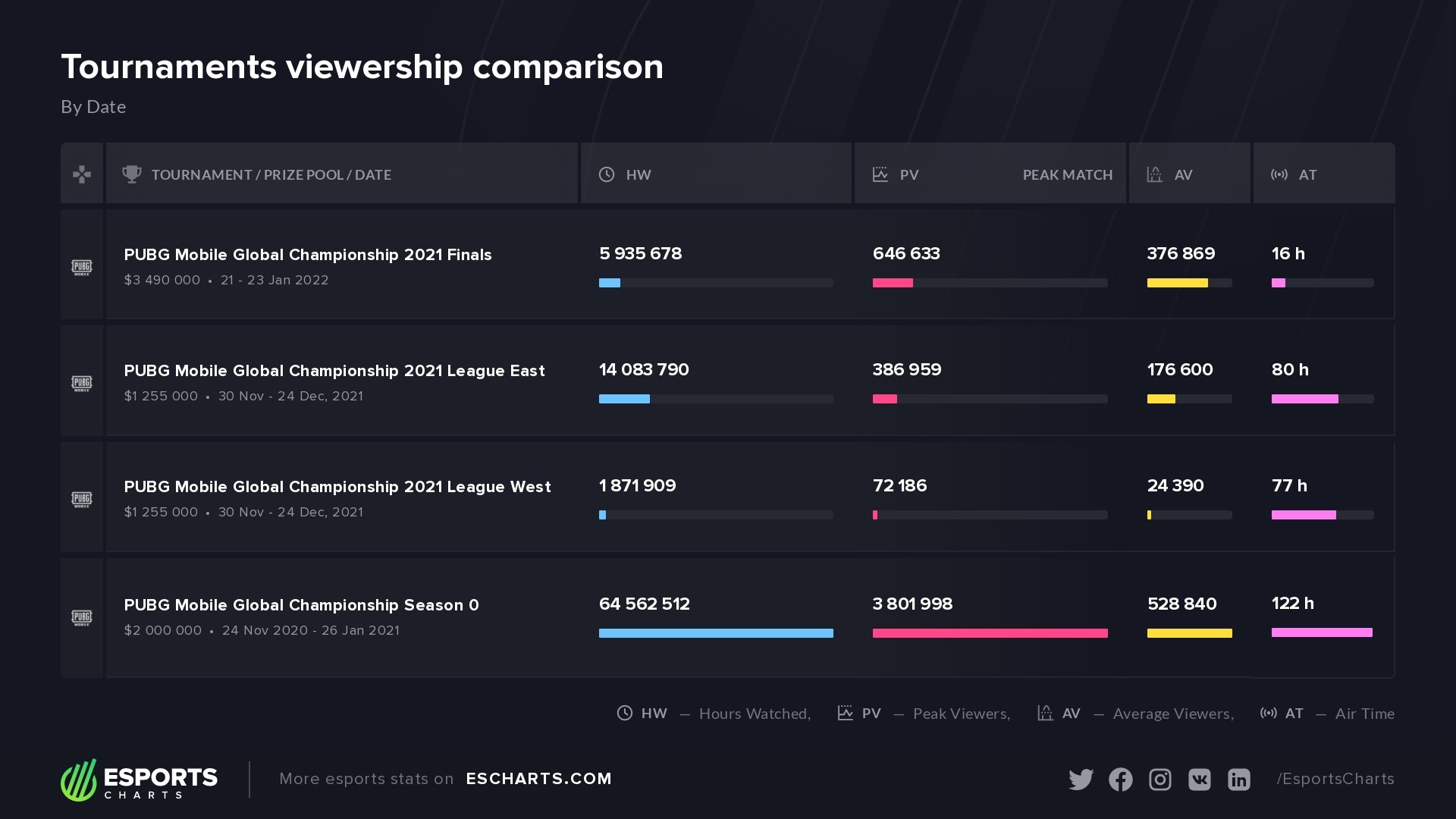
Task: Click the LinkedIn icon
Action: point(1239,780)
